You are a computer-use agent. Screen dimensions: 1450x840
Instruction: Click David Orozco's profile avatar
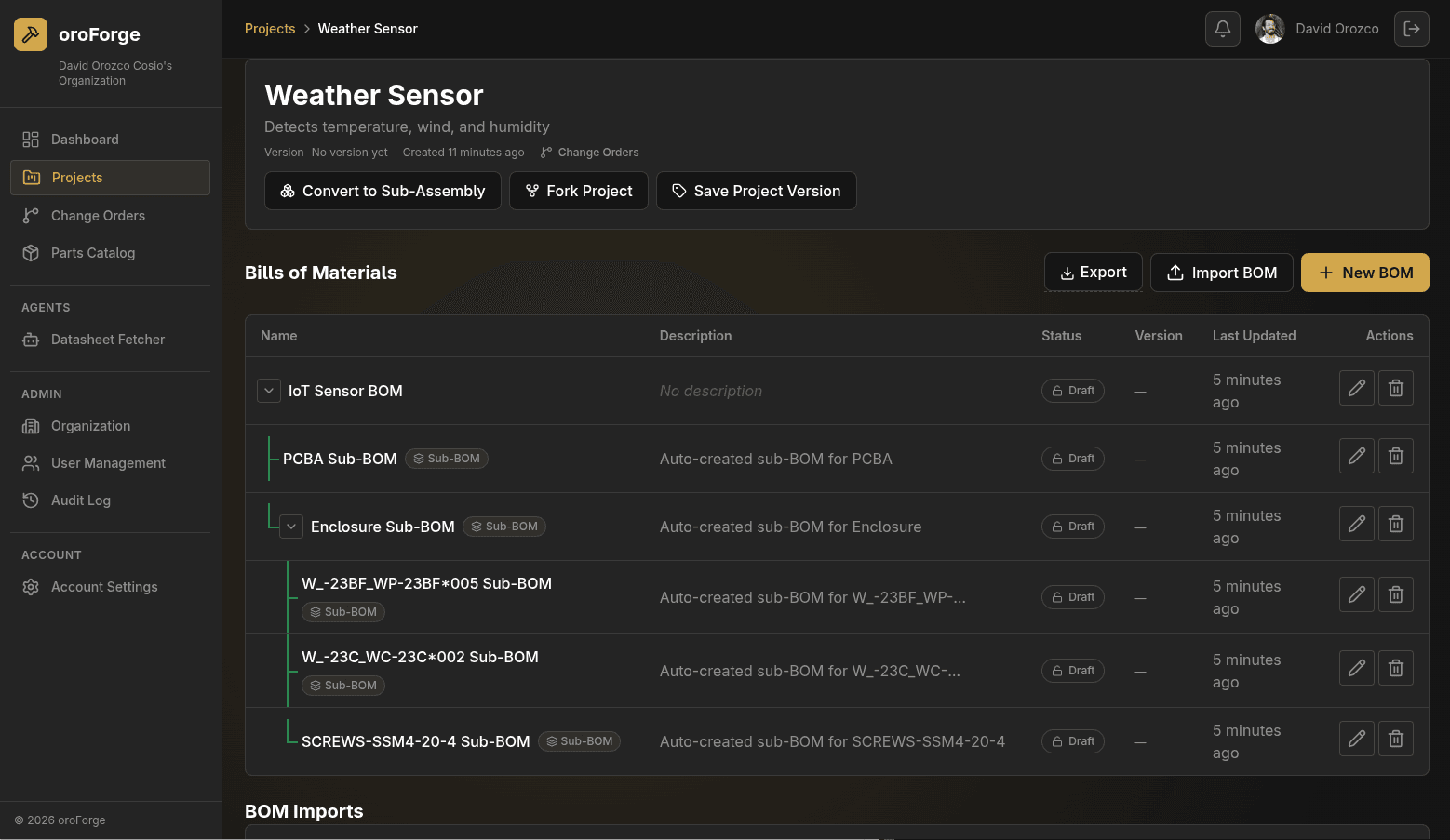tap(1270, 29)
